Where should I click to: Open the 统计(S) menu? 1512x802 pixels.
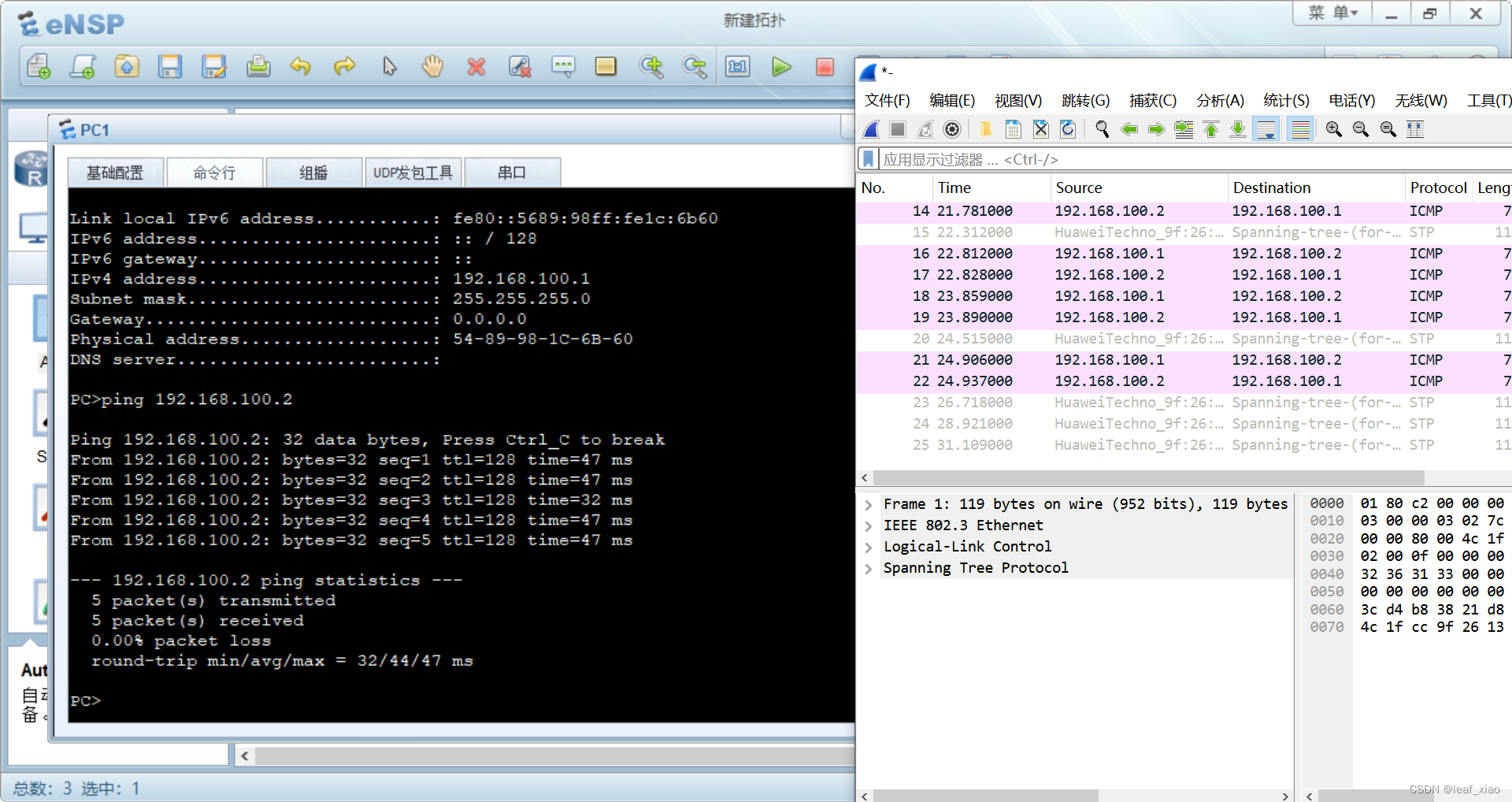pyautogui.click(x=1286, y=101)
